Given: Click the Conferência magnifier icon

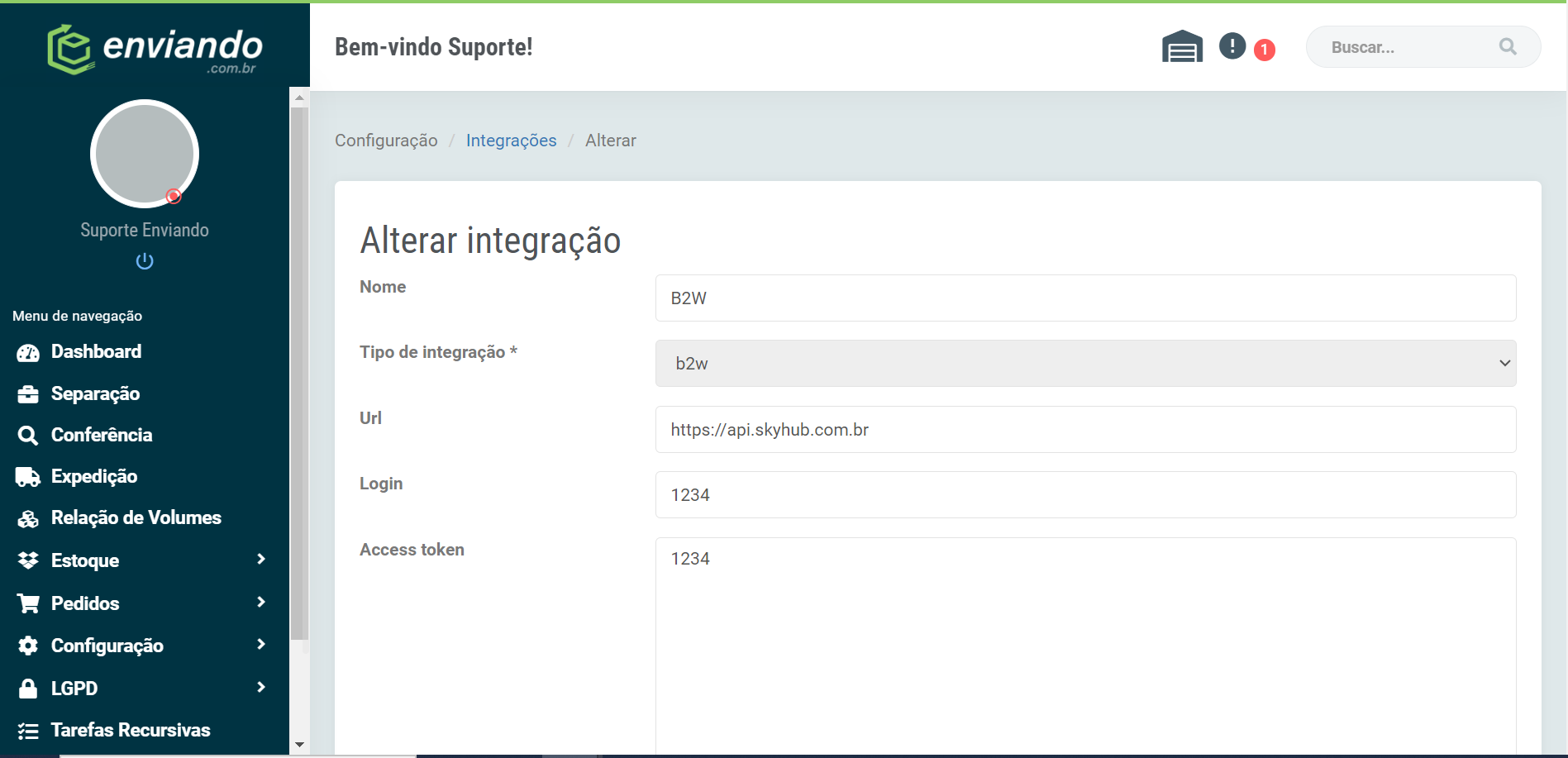Looking at the screenshot, I should pos(28,436).
